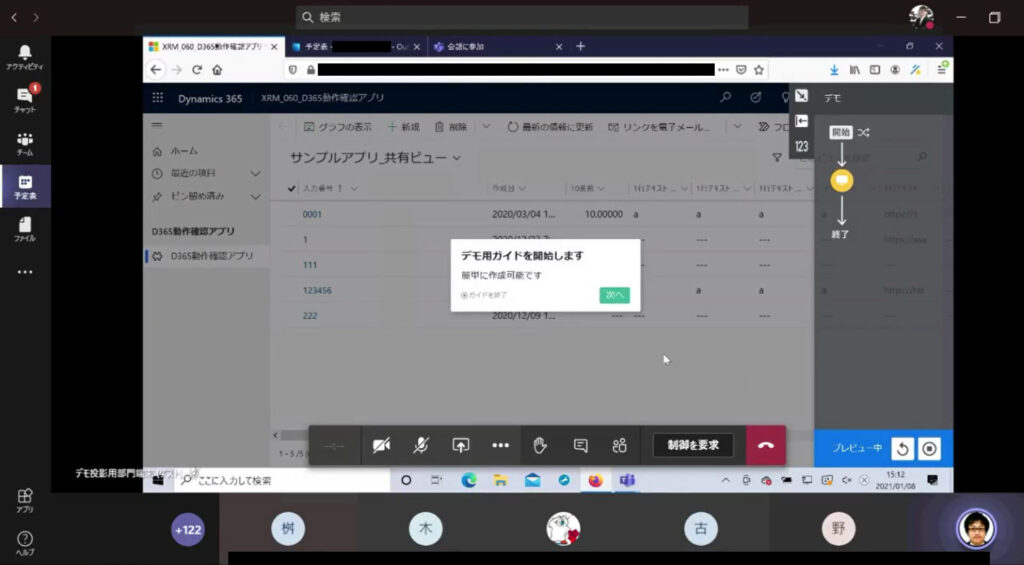The width and height of the screenshot is (1024, 565).
Task: Click the share content icon in meeting toolbar
Action: [x=460, y=445]
